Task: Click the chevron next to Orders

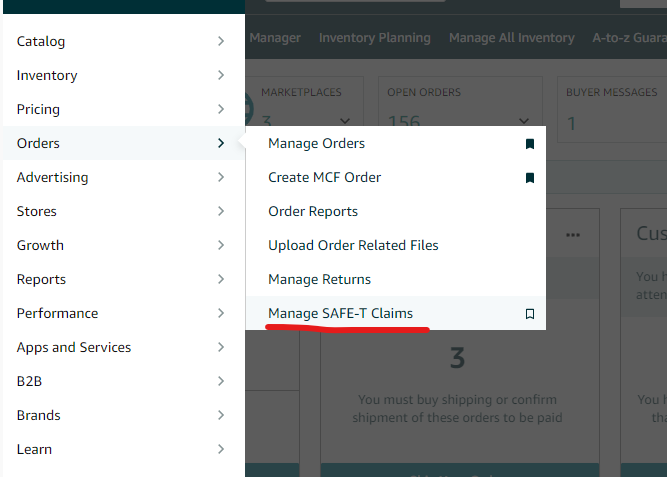Action: (221, 143)
